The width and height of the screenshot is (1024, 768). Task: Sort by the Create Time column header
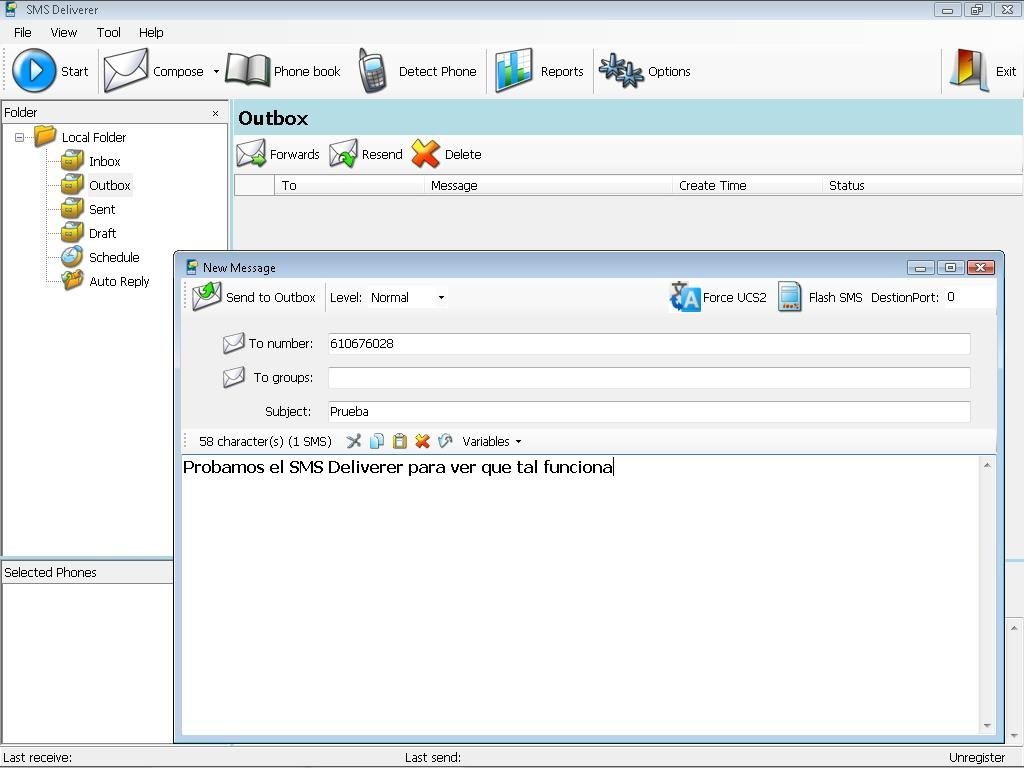[x=747, y=185]
